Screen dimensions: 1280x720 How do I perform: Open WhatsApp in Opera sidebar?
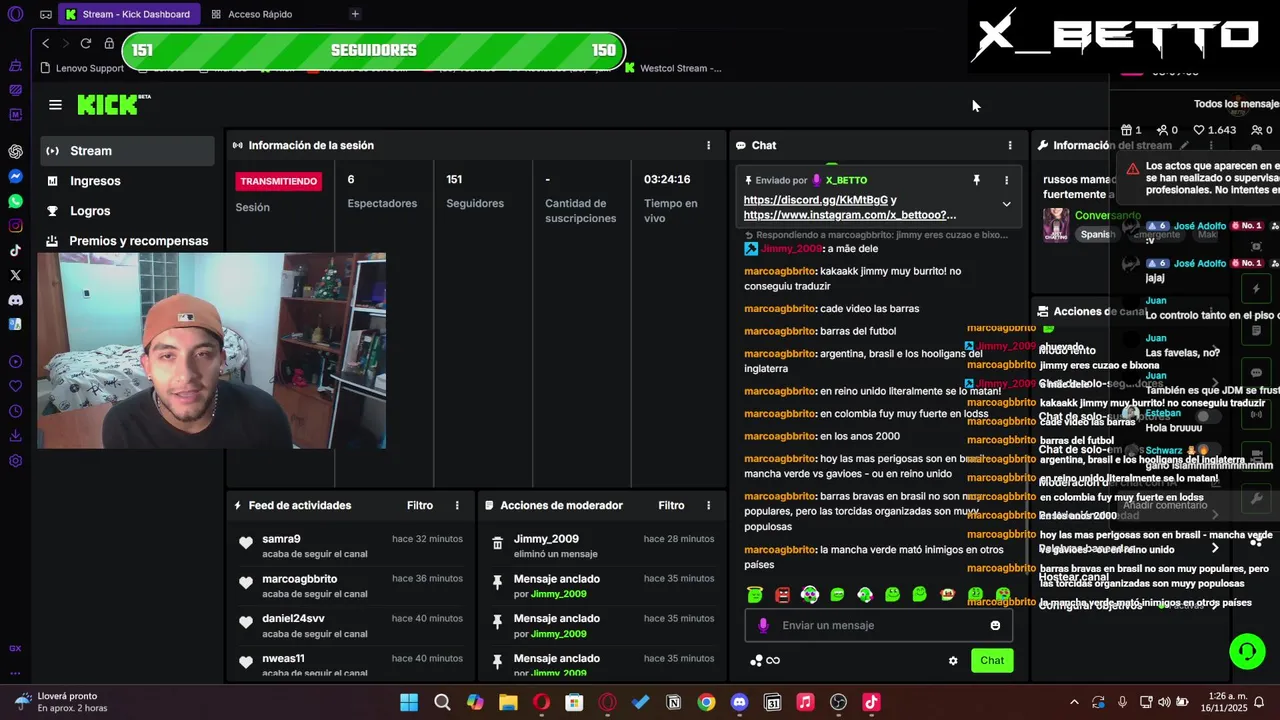pos(15,201)
